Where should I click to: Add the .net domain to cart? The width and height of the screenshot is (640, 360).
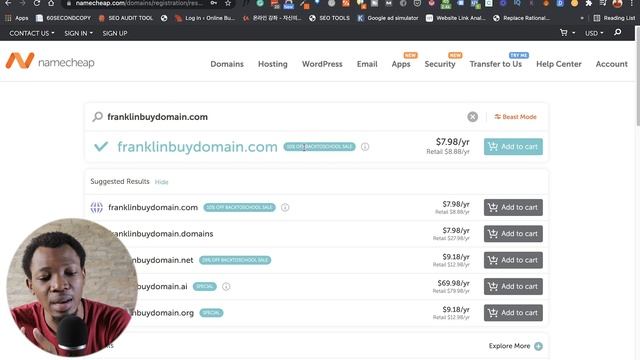coord(513,260)
